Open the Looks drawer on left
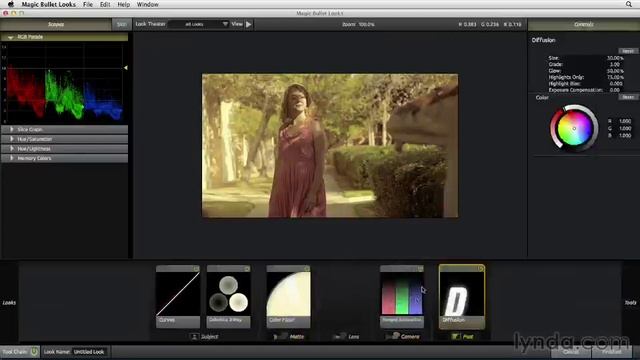Image resolution: width=640 pixels, height=360 pixels. pos(9,303)
